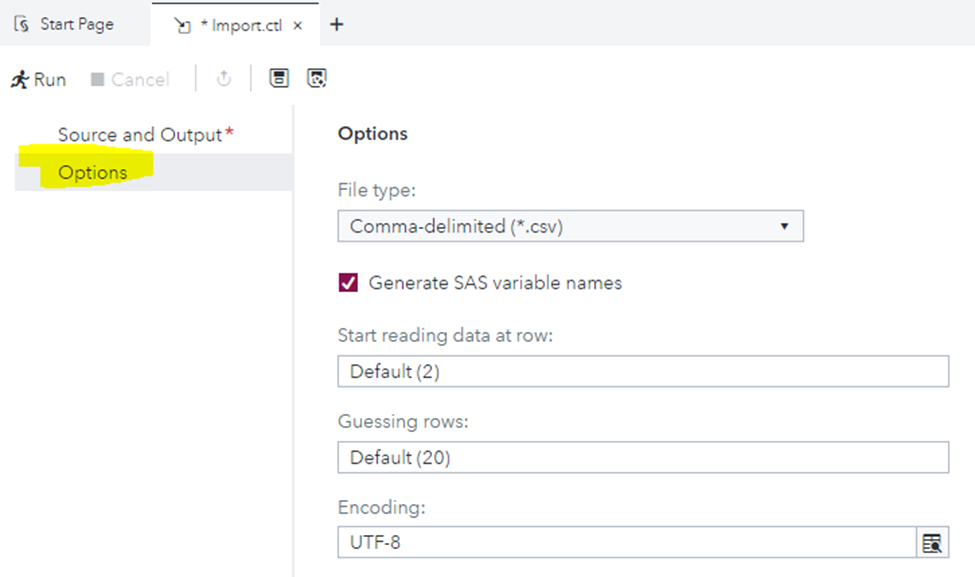Click the Guessing rows input field
975x577 pixels.
click(x=642, y=458)
